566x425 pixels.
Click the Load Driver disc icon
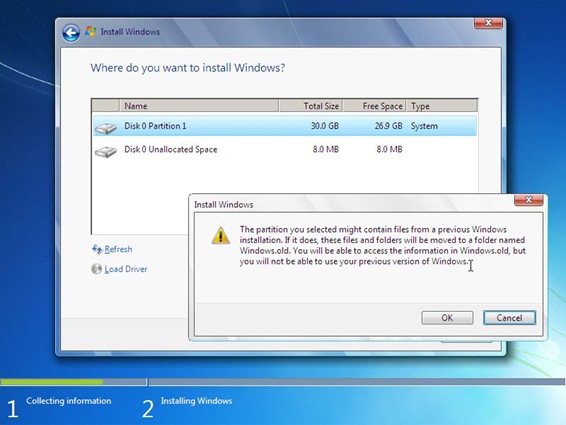(96, 269)
